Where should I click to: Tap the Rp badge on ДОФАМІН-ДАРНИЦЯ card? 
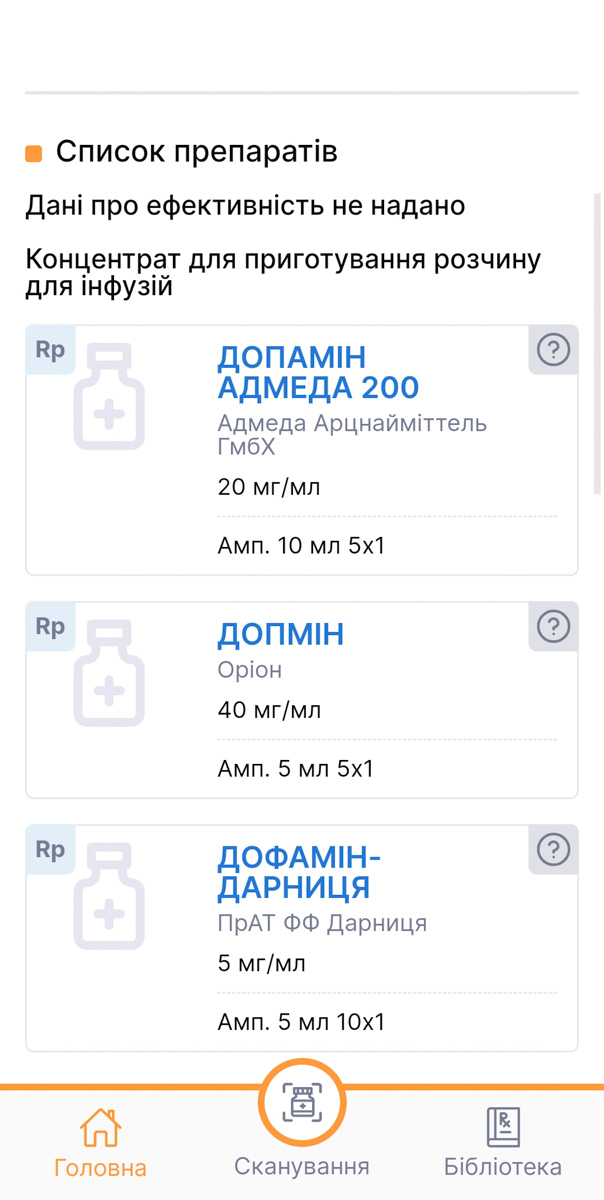50,850
